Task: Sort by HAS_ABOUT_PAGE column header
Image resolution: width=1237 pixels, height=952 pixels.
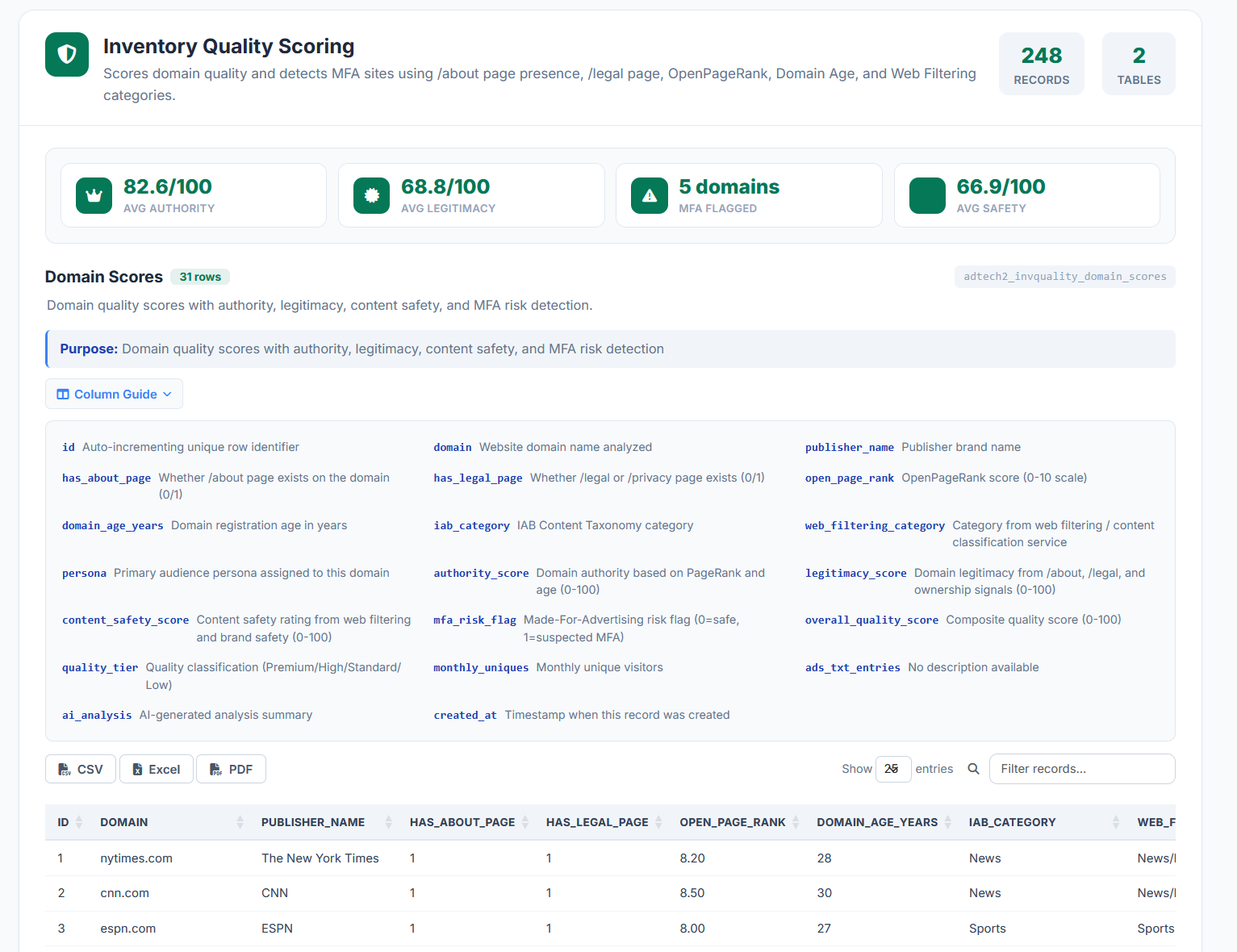Action: tap(467, 822)
